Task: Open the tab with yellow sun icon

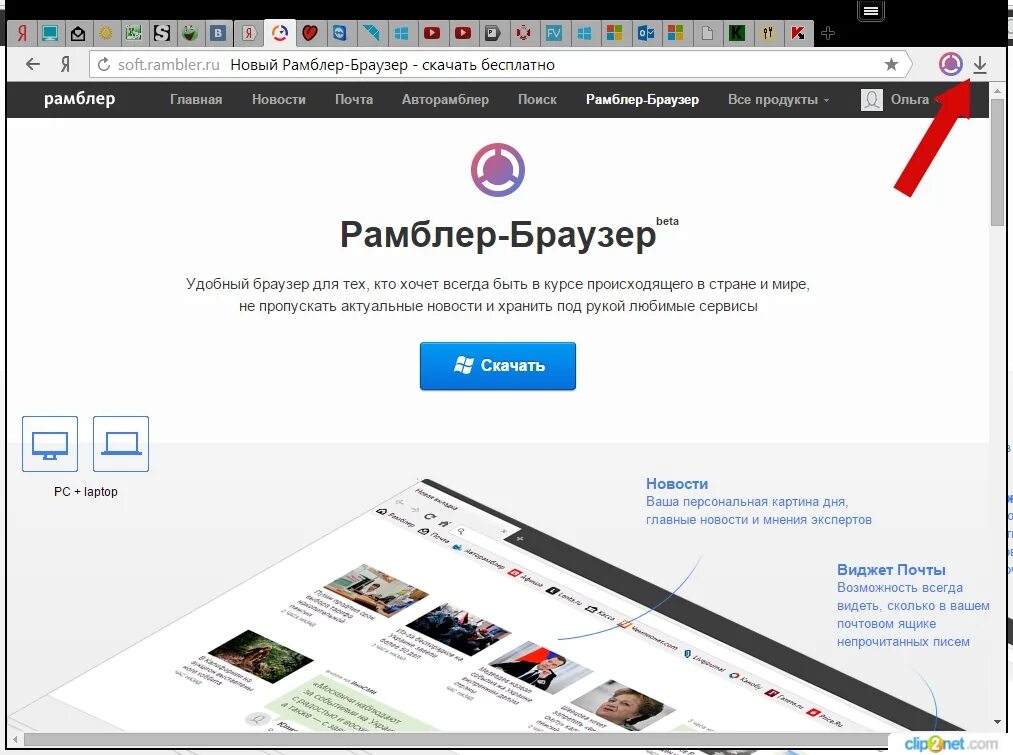Action: click(x=106, y=33)
